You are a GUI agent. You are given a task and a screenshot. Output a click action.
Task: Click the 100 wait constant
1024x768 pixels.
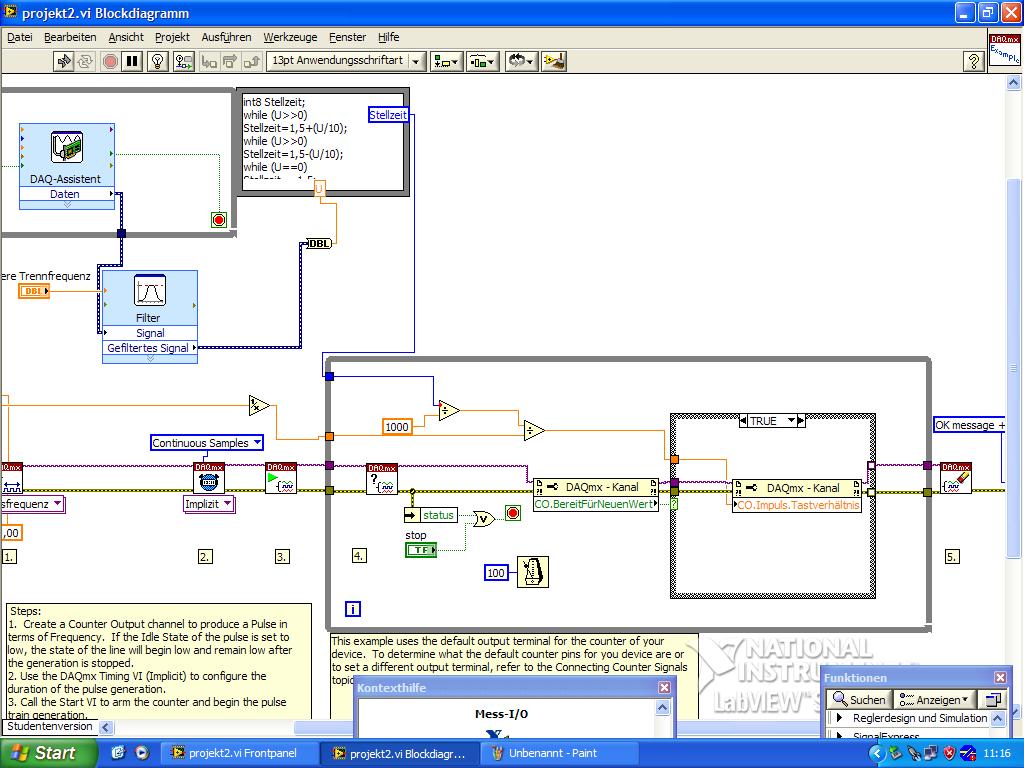[496, 573]
